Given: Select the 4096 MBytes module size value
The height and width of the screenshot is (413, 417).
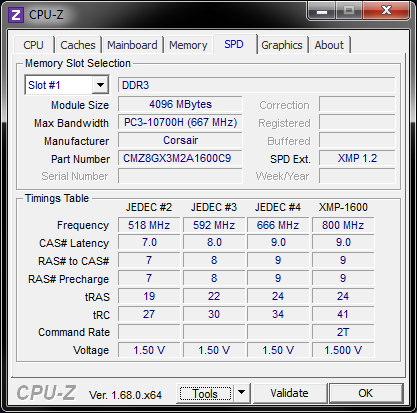Looking at the screenshot, I should pyautogui.click(x=180, y=104).
